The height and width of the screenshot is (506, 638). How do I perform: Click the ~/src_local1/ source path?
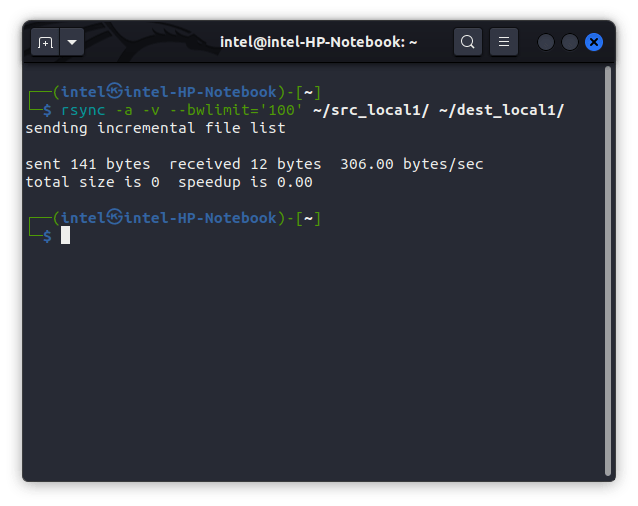click(370, 110)
